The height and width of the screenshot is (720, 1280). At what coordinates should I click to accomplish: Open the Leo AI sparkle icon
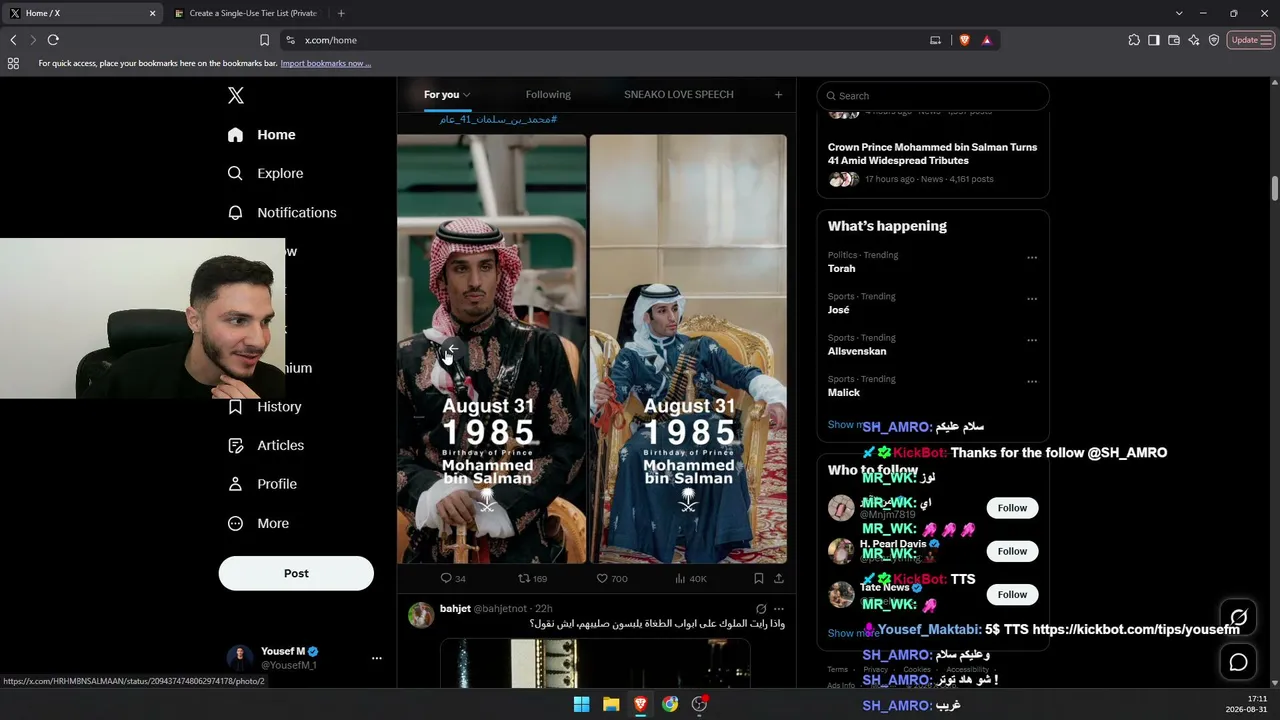point(1194,40)
